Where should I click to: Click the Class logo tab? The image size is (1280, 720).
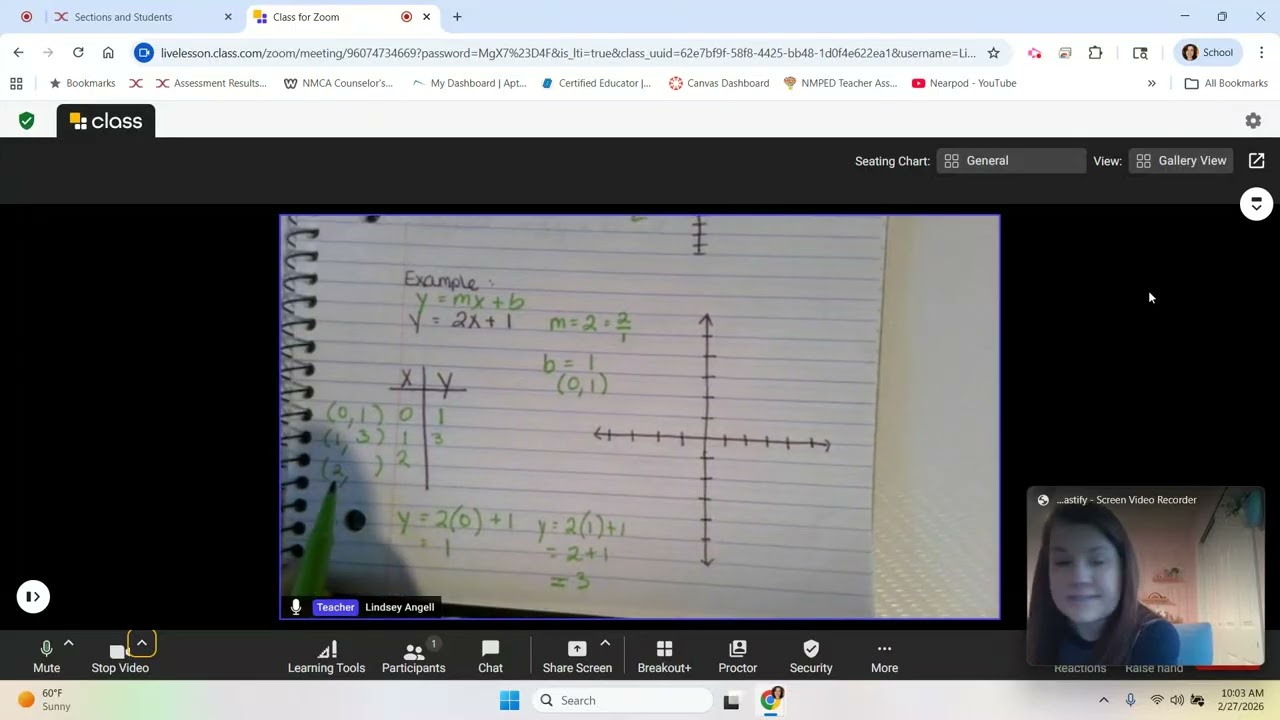(106, 121)
